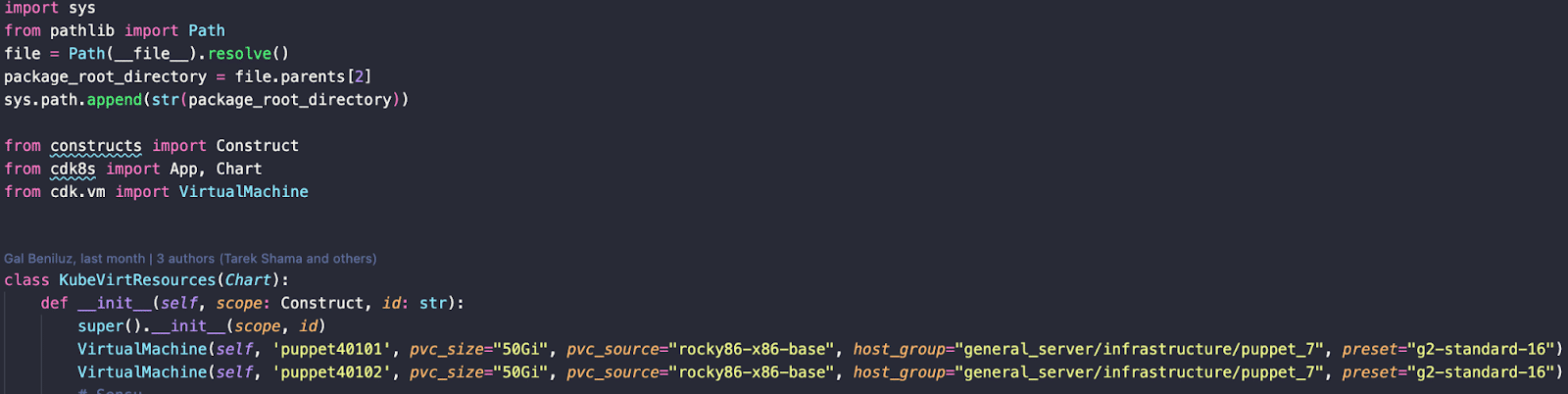Click the __init__ method definition

pos(115,304)
